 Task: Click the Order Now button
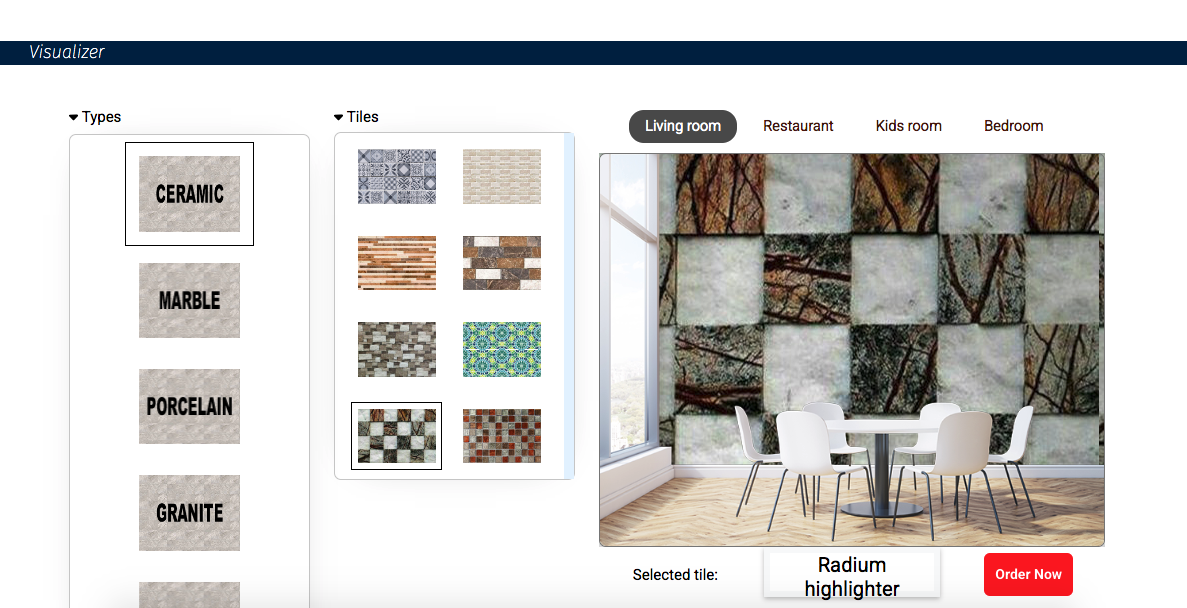(1028, 574)
